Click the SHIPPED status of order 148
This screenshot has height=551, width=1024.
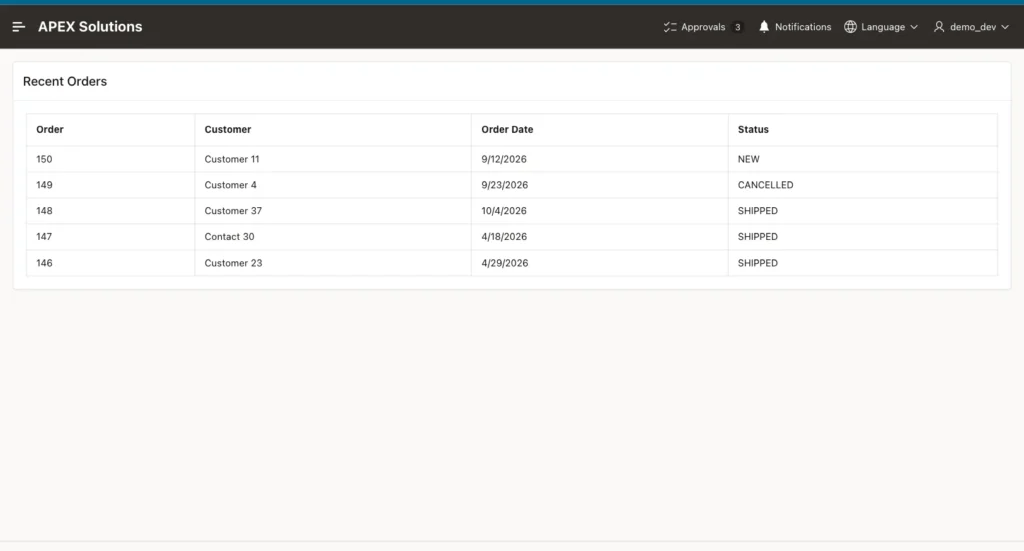pos(758,211)
